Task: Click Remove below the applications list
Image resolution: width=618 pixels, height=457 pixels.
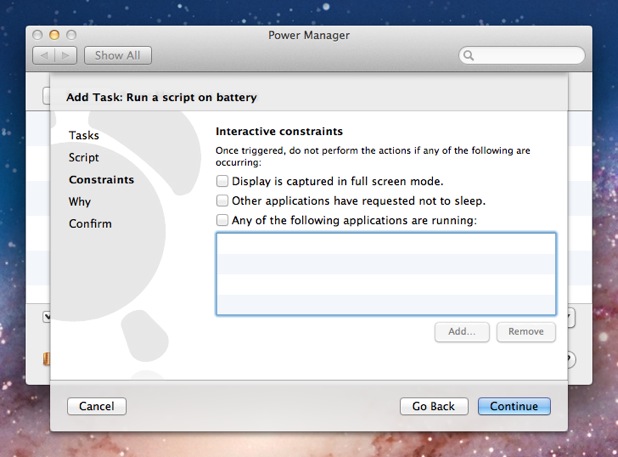Action: pos(526,332)
